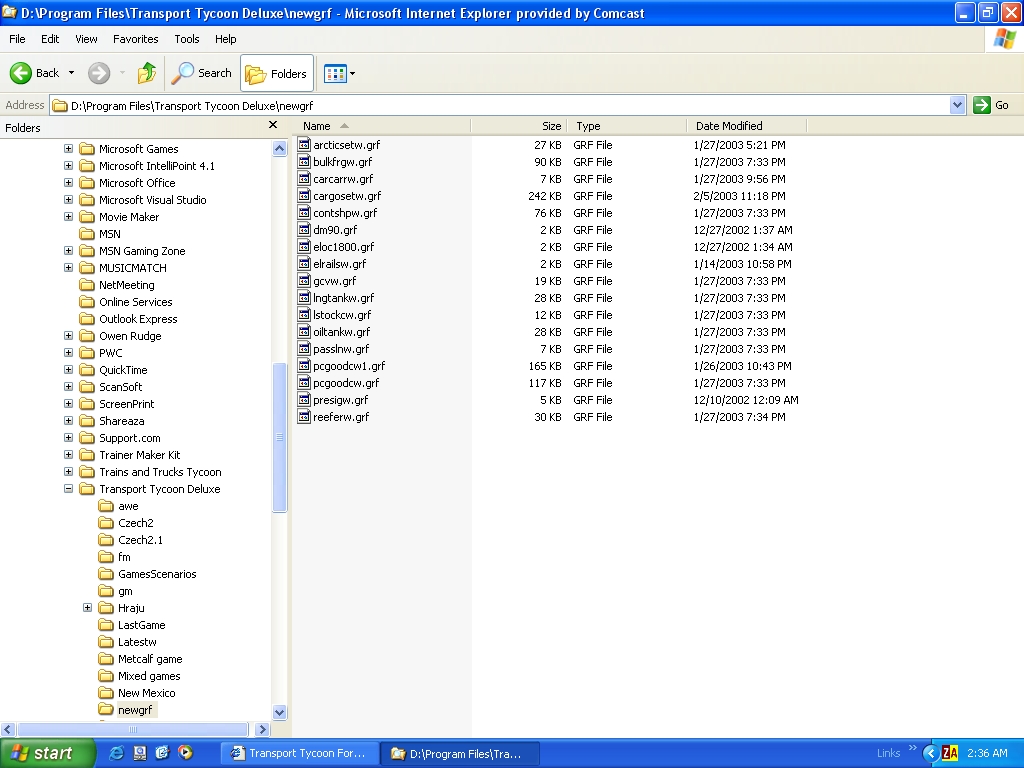Click the NetMeeting folder icon
The width and height of the screenshot is (1024, 768).
87,285
